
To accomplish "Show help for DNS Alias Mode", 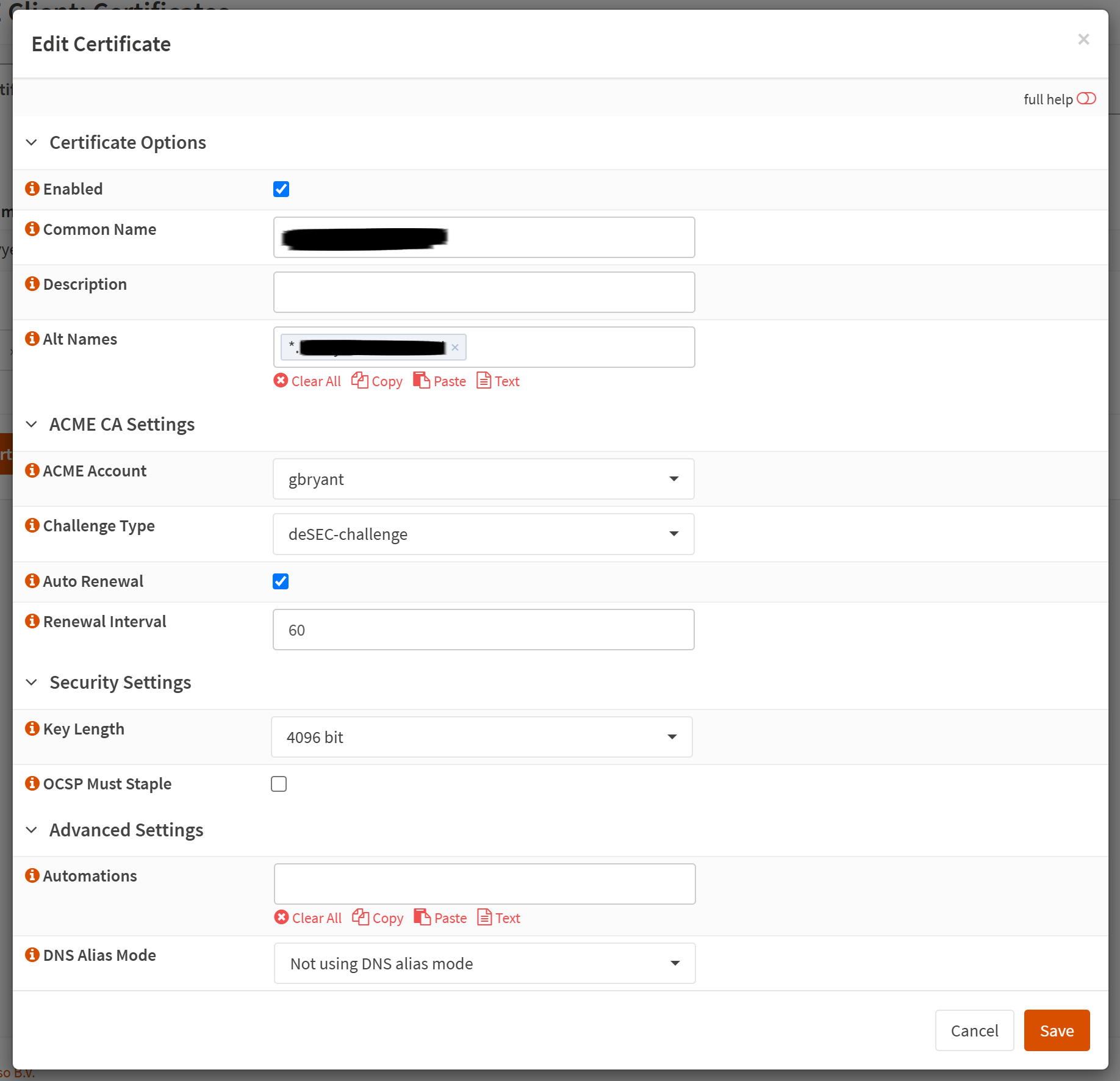I will (x=32, y=955).
